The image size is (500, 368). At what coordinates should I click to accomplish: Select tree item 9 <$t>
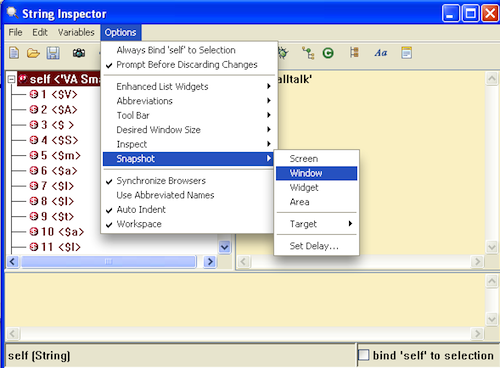coord(57,216)
